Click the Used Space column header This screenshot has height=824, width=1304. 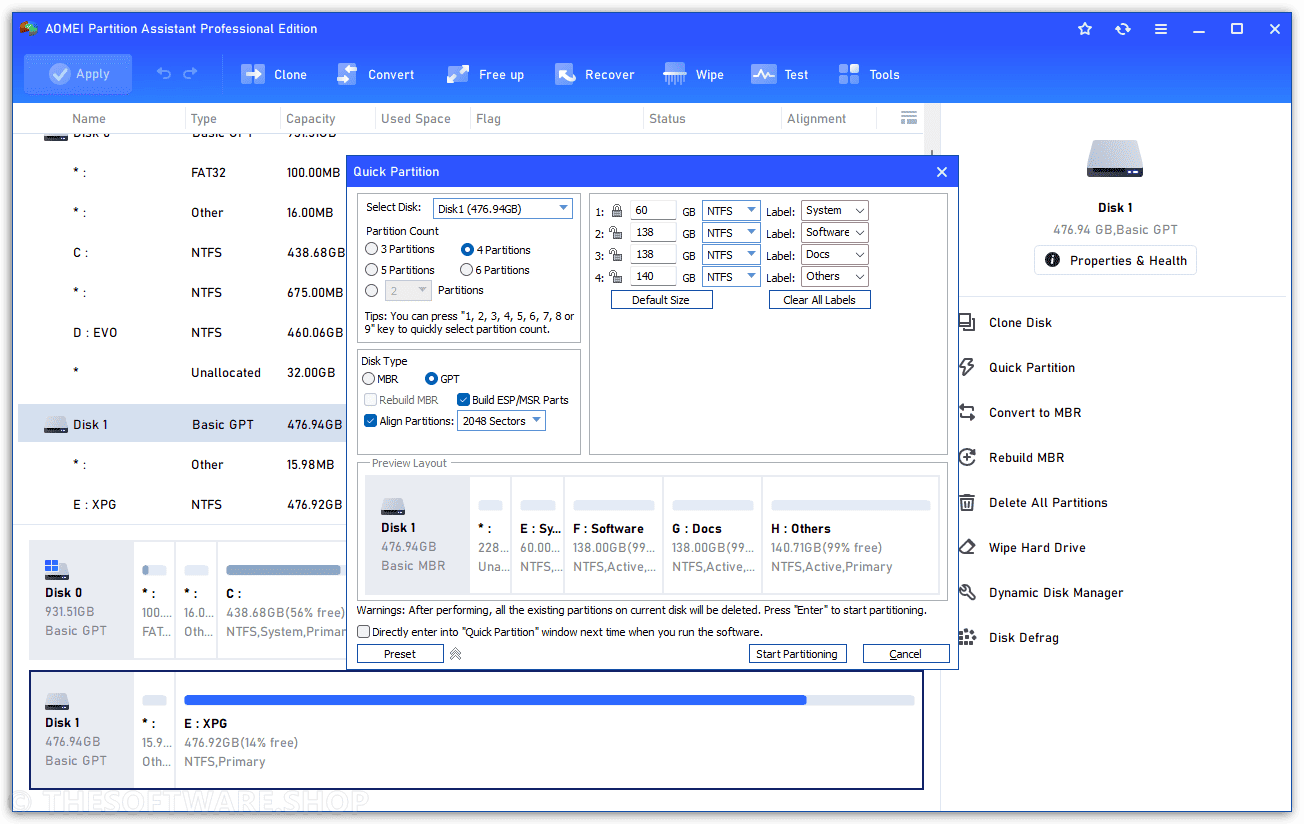tap(416, 118)
